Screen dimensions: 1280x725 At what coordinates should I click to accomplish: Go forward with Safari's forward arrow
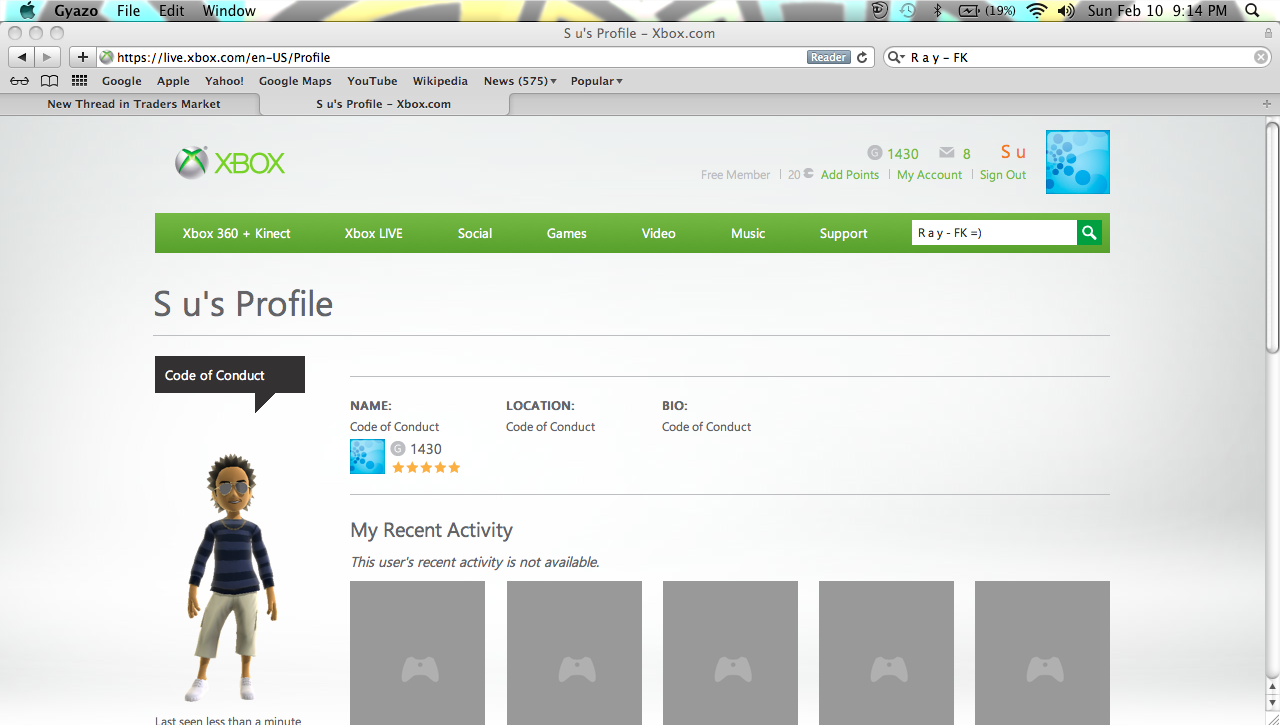coord(48,57)
